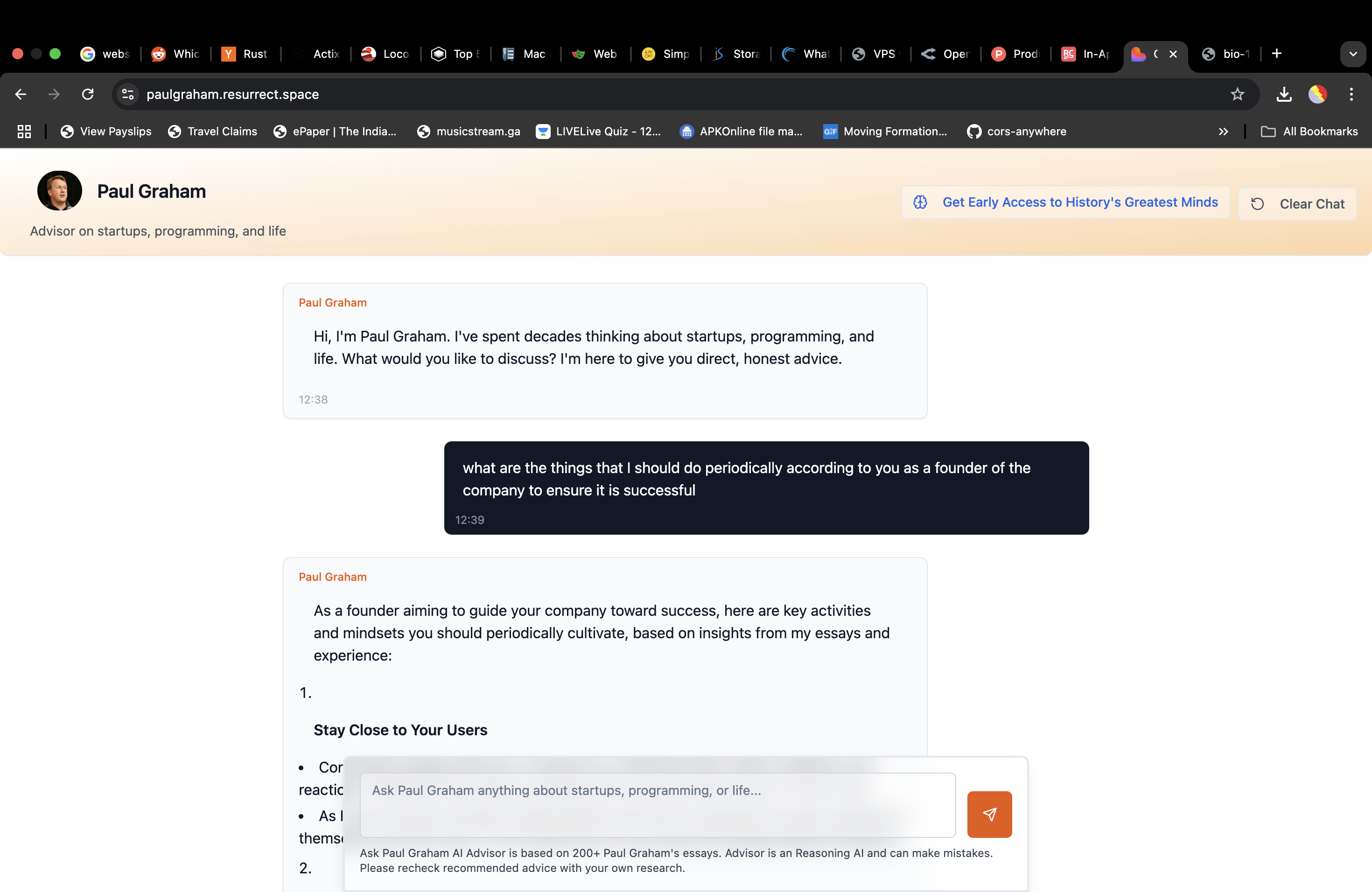Open the apps grid in bookmarks bar
This screenshot has height=892, width=1372.
(x=24, y=132)
